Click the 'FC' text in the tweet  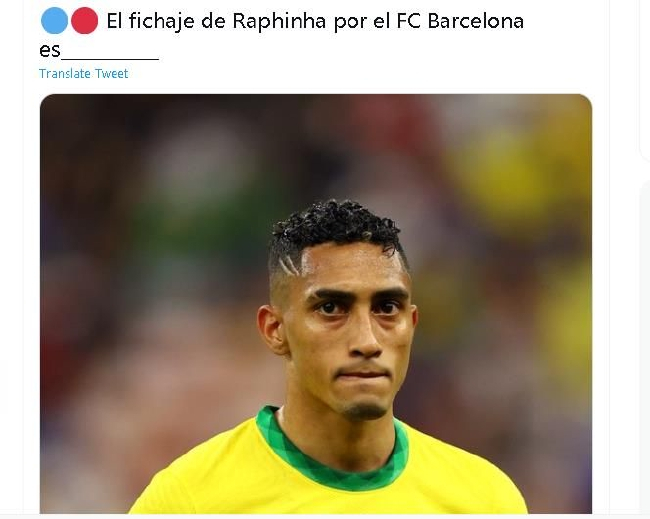(409, 21)
